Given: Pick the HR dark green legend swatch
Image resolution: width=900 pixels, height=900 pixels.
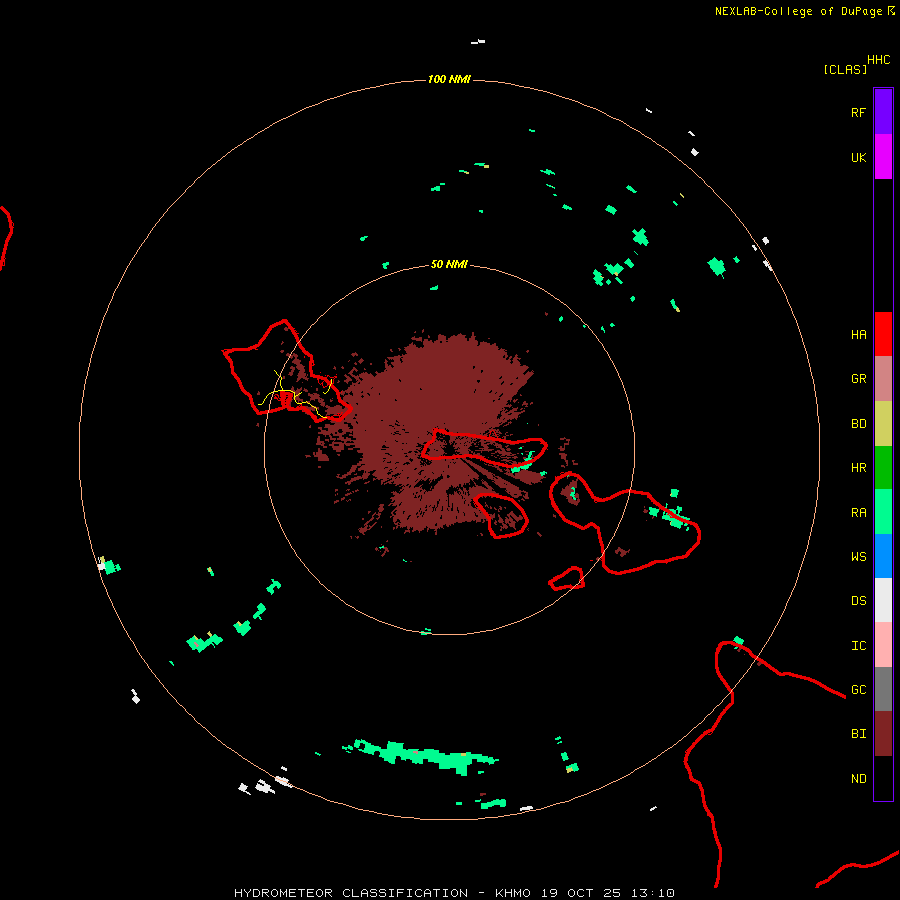Looking at the screenshot, I should coord(883,468).
